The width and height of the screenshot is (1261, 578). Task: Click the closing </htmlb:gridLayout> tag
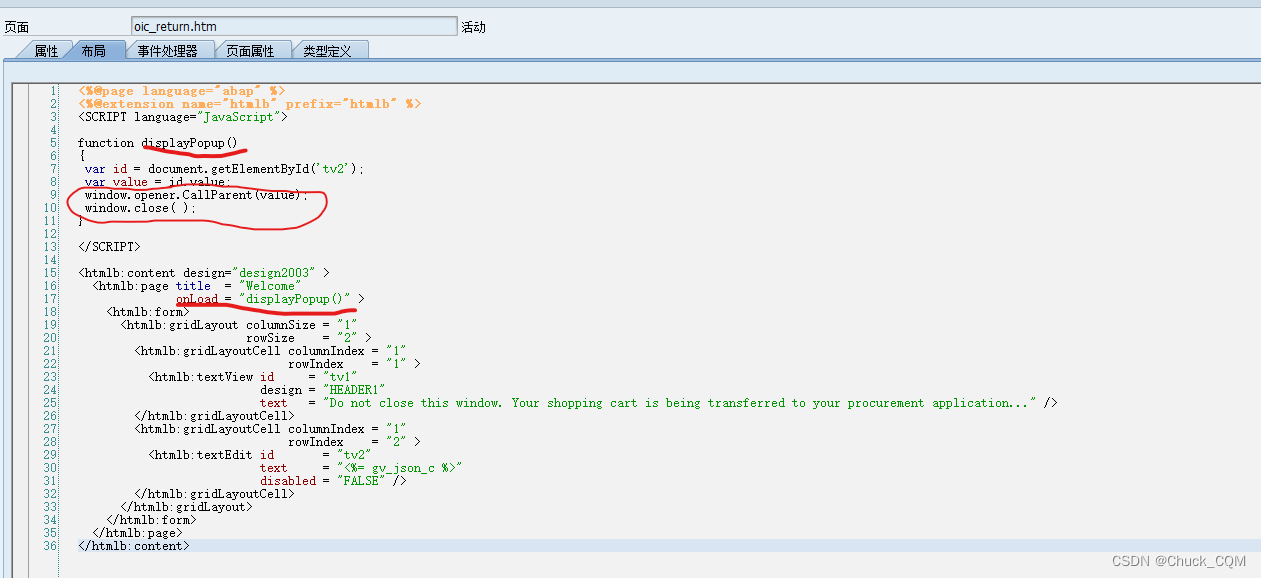[x=186, y=506]
